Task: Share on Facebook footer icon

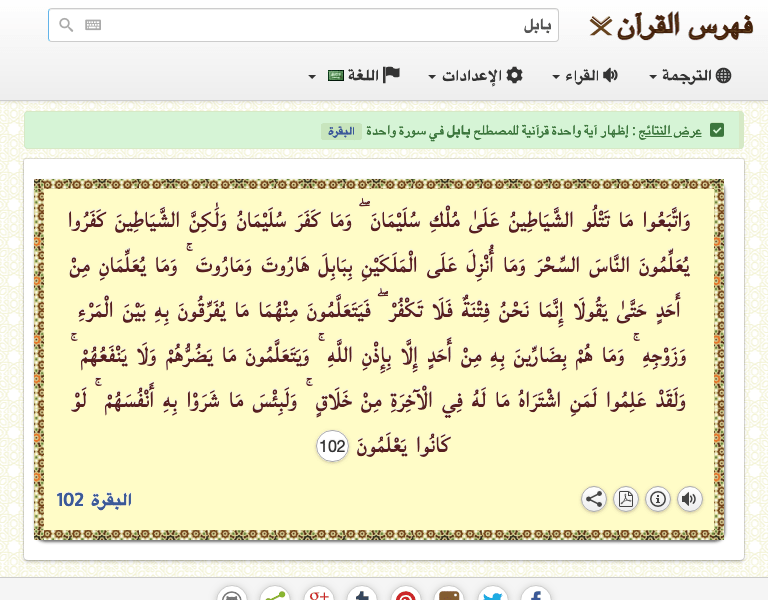Action: pos(536,594)
